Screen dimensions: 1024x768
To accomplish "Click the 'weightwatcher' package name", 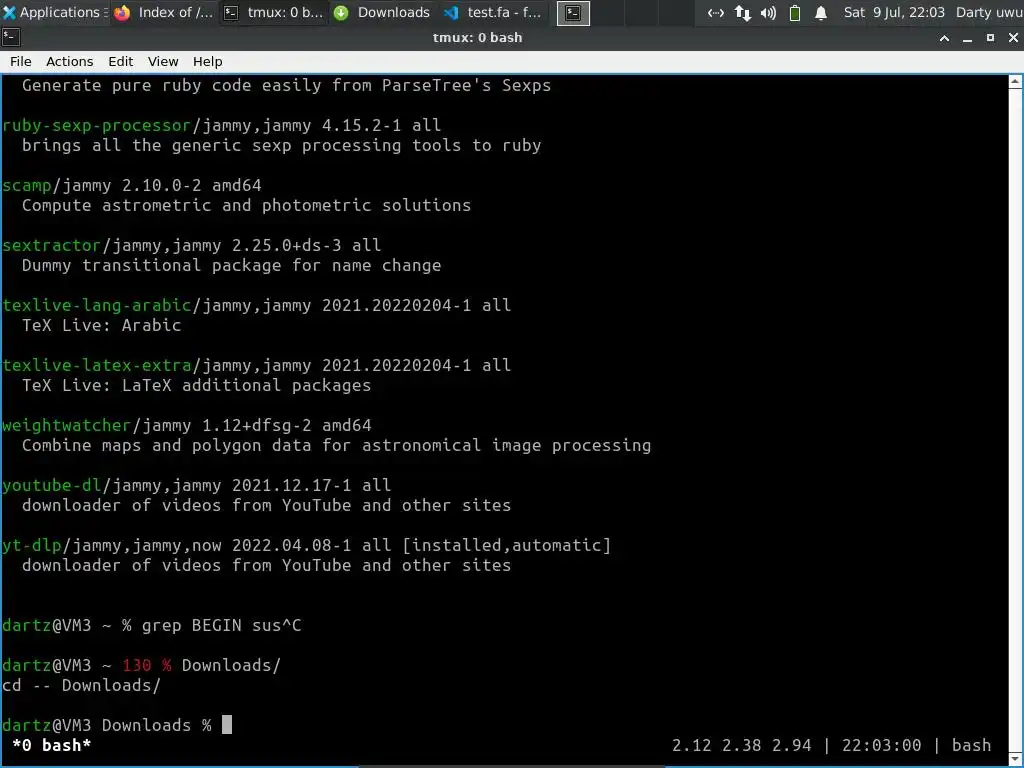I will 67,426.
